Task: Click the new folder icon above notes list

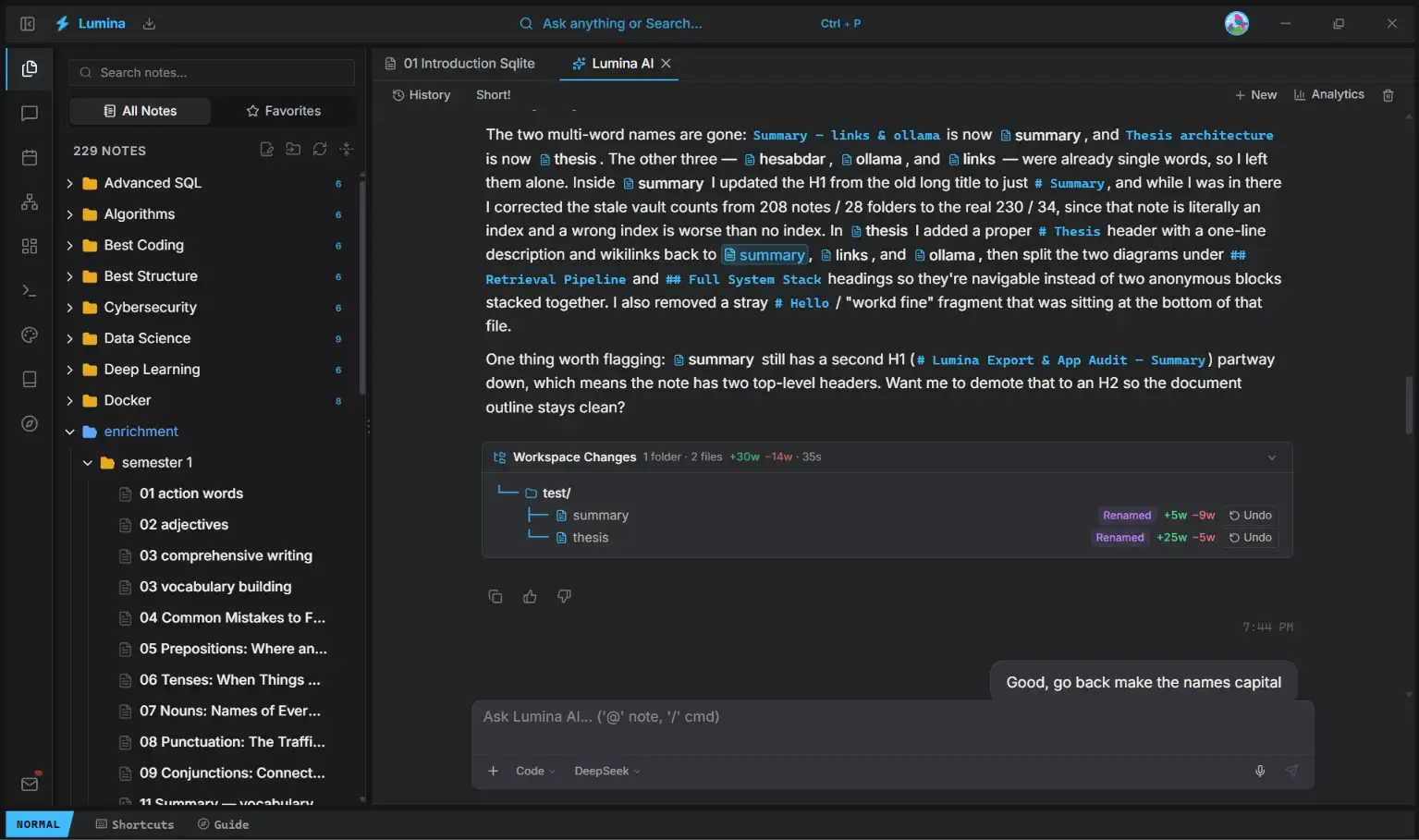Action: 293,150
